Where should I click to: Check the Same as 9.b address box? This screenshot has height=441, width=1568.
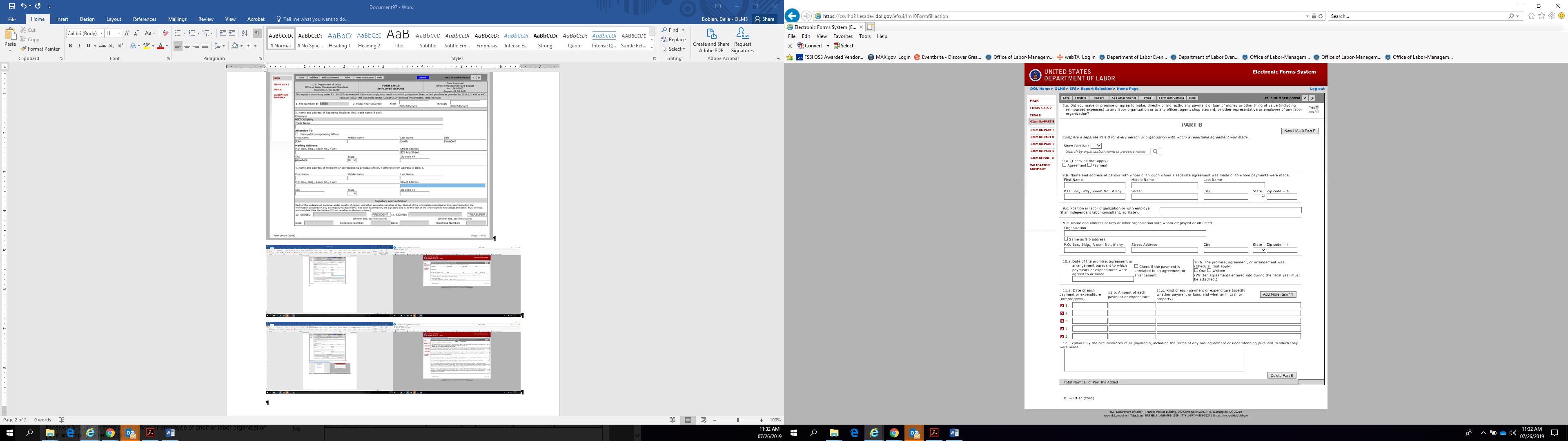(1066, 239)
